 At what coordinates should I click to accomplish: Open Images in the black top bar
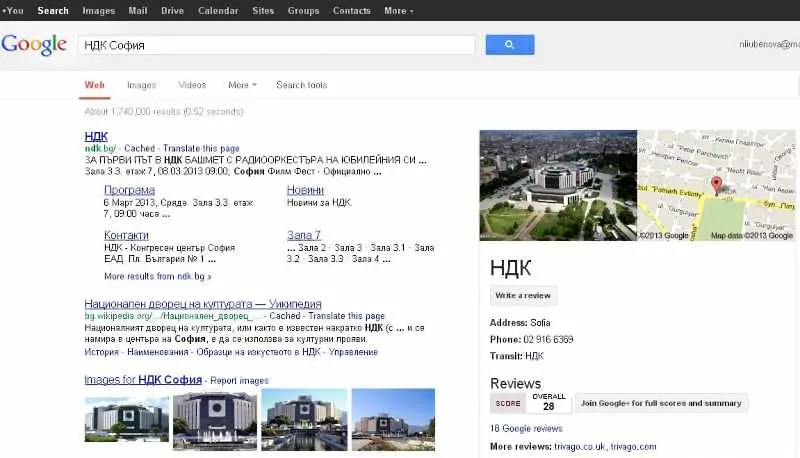point(98,11)
